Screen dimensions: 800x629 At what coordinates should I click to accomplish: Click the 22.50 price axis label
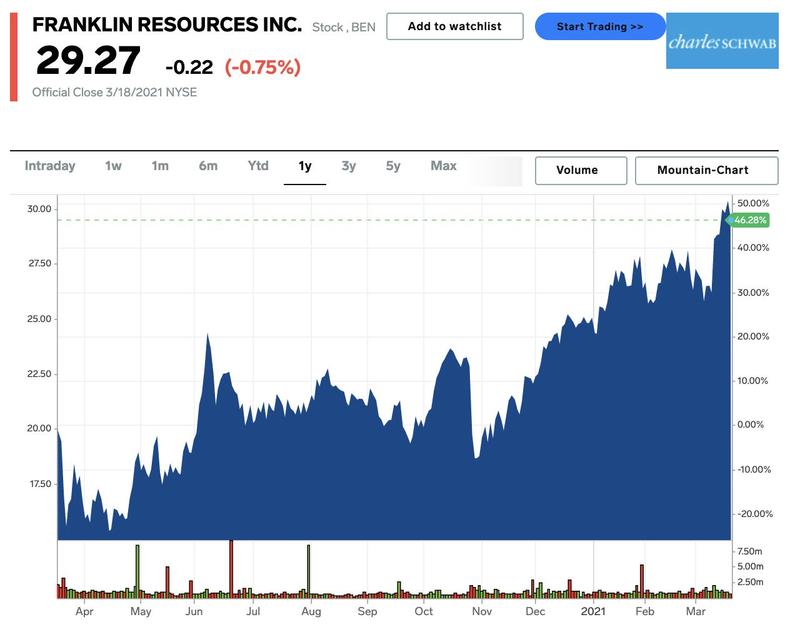coord(39,374)
